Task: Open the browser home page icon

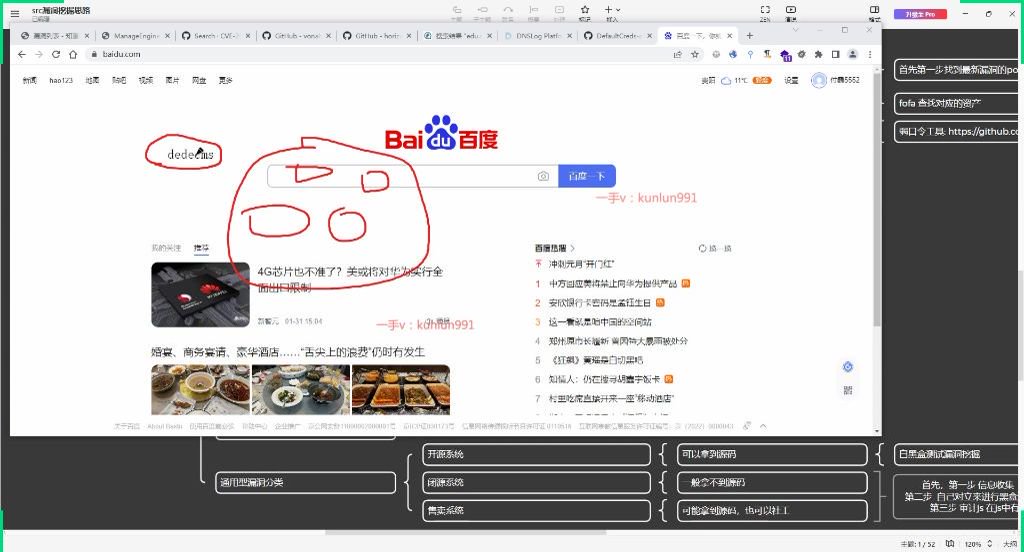Action: coord(73,54)
